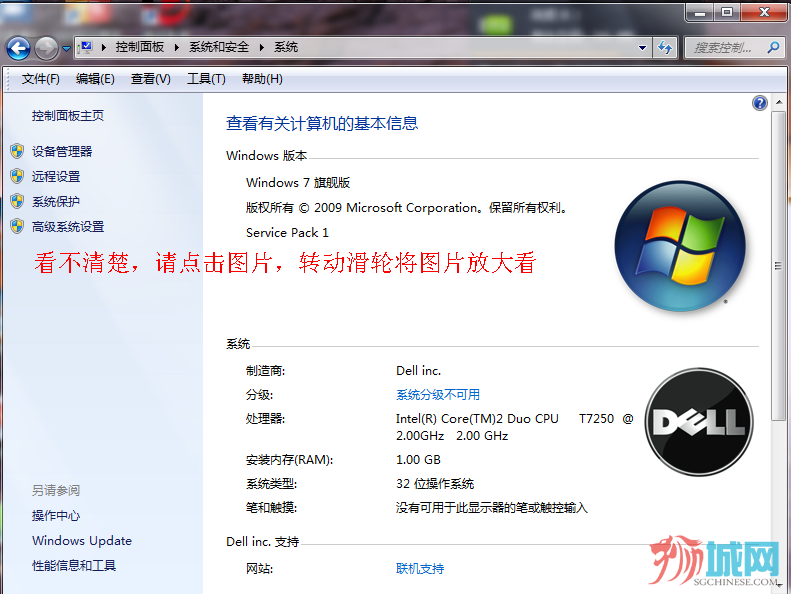The image size is (791, 594).
Task: Click text Service Pack 1
Action: (x=287, y=233)
